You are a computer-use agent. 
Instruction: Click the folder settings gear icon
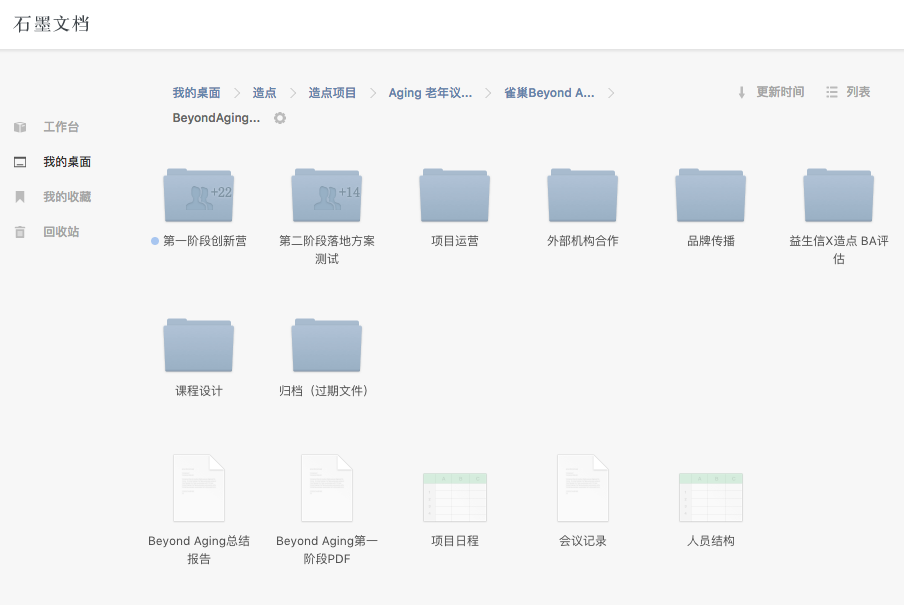[x=280, y=118]
